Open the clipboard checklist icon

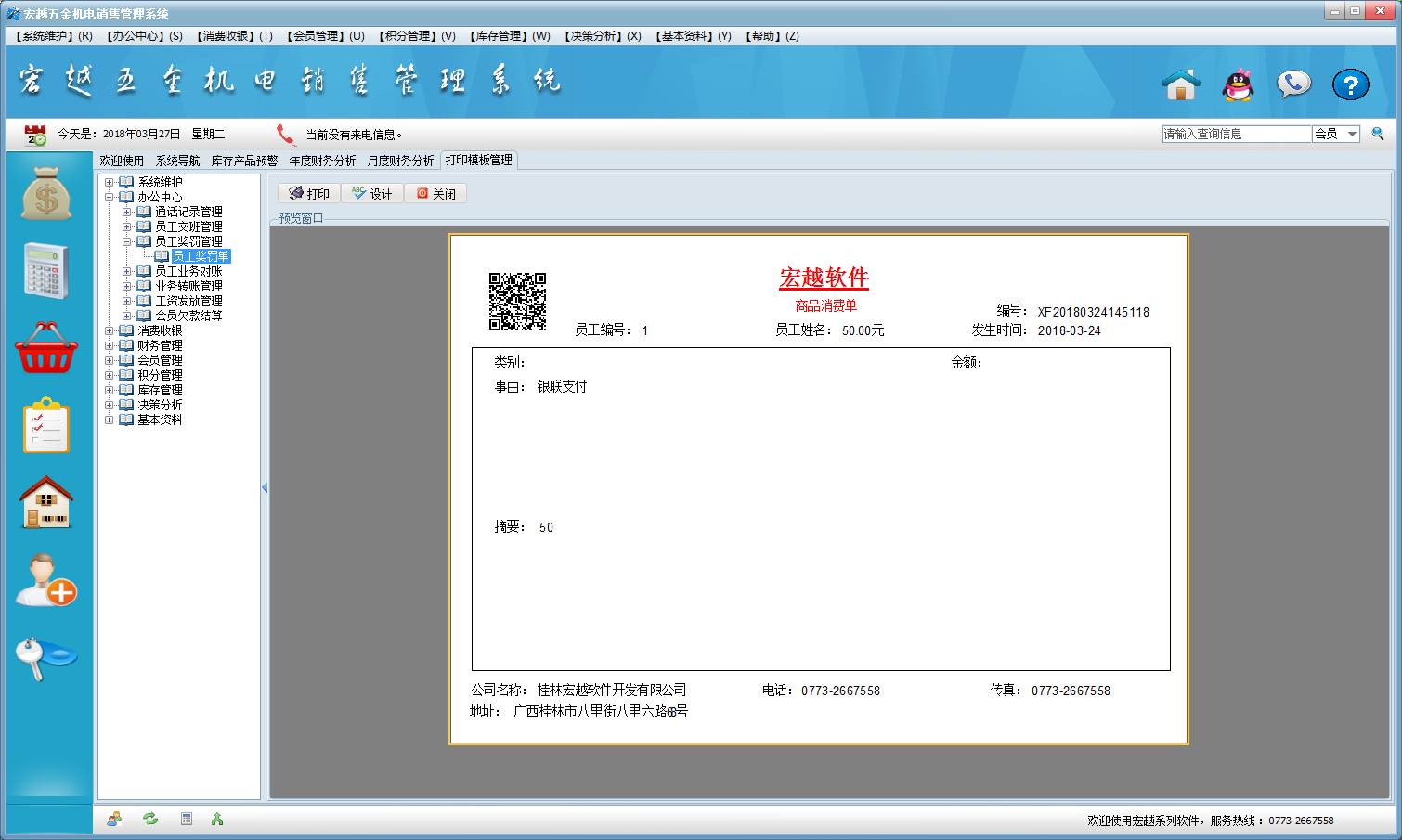(x=46, y=426)
